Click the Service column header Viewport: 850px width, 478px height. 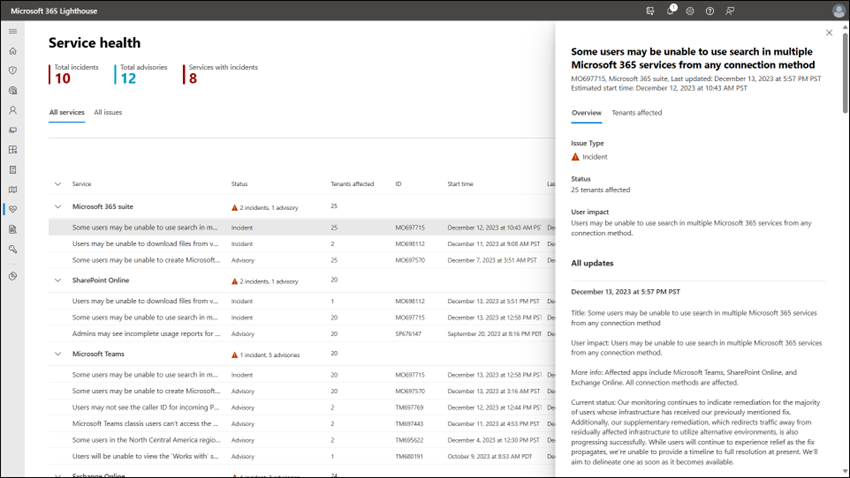coord(81,184)
